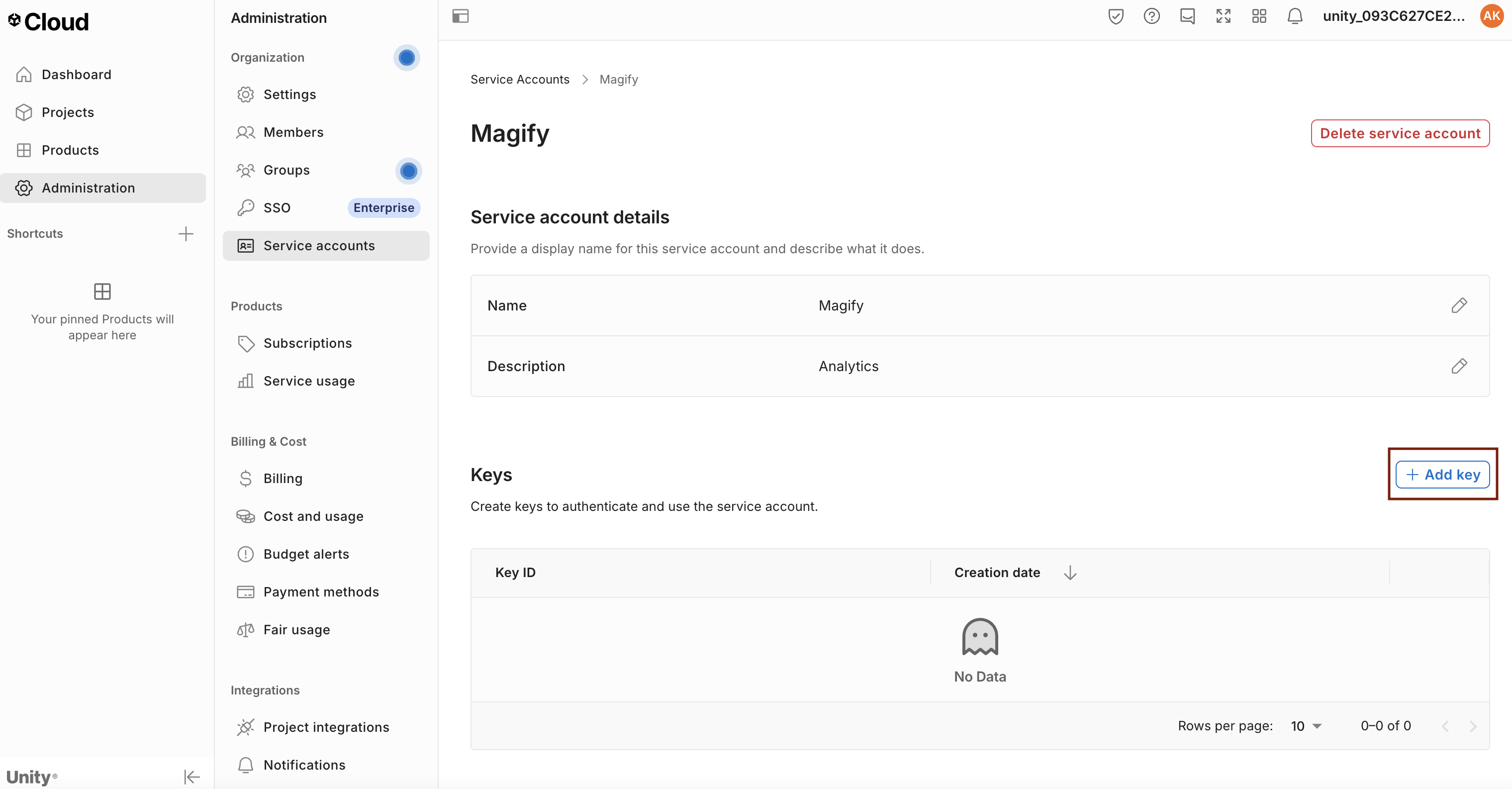Image resolution: width=1512 pixels, height=789 pixels.
Task: Go back to Service Accounts breadcrumb
Action: click(x=519, y=79)
